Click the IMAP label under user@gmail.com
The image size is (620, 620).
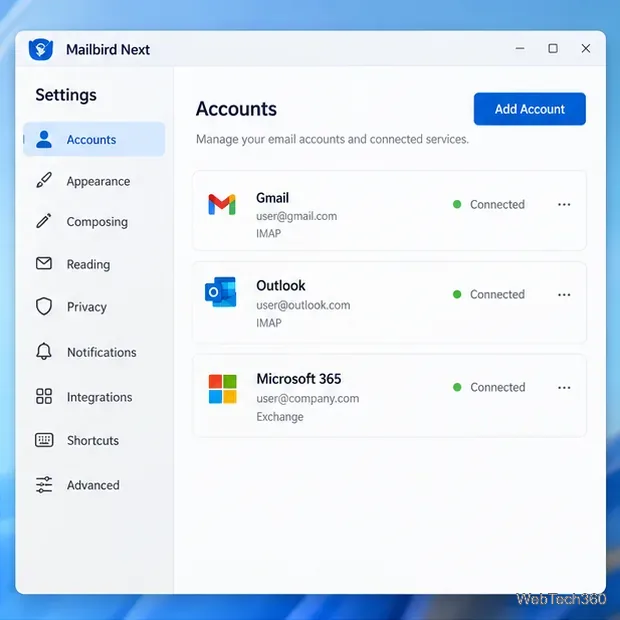click(x=269, y=234)
